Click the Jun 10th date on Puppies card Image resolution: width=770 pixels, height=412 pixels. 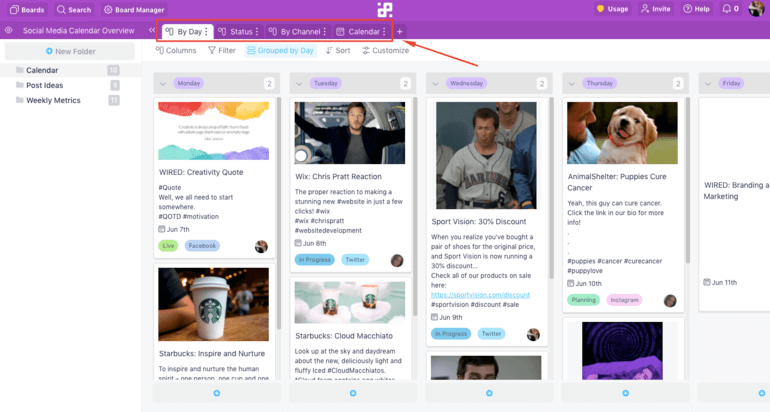(584, 283)
